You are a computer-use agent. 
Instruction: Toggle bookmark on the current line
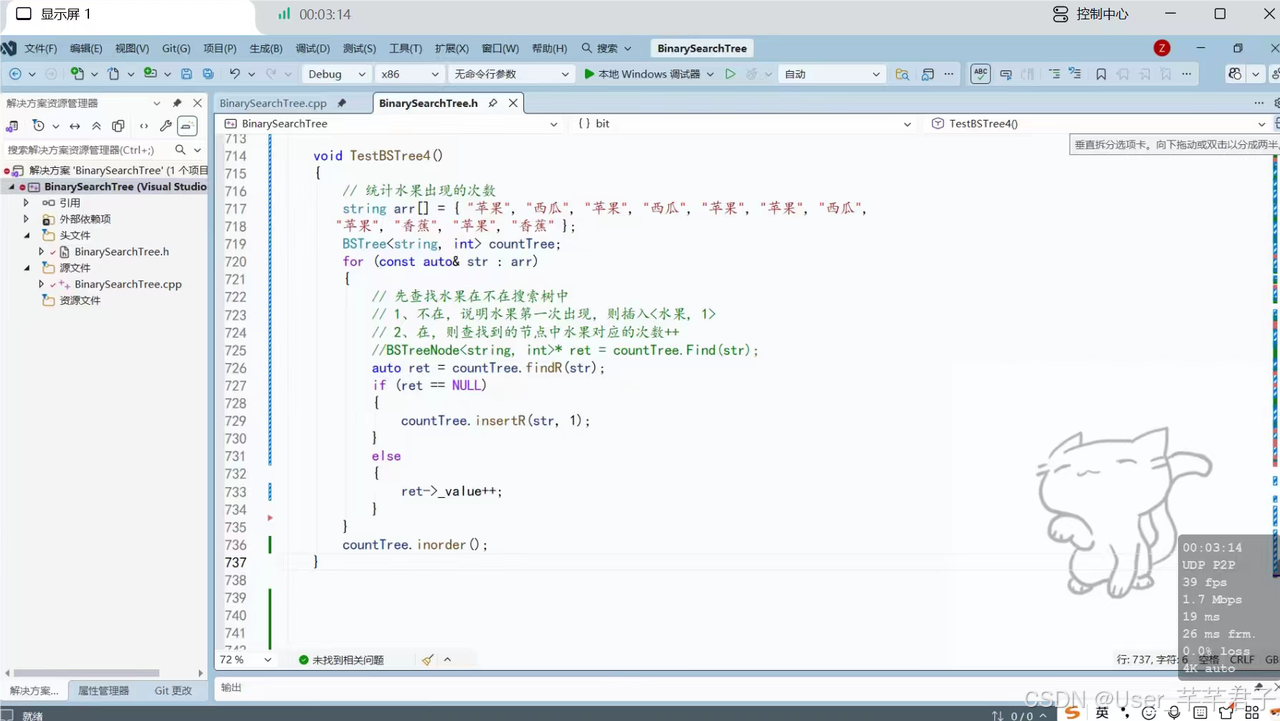coord(1101,74)
